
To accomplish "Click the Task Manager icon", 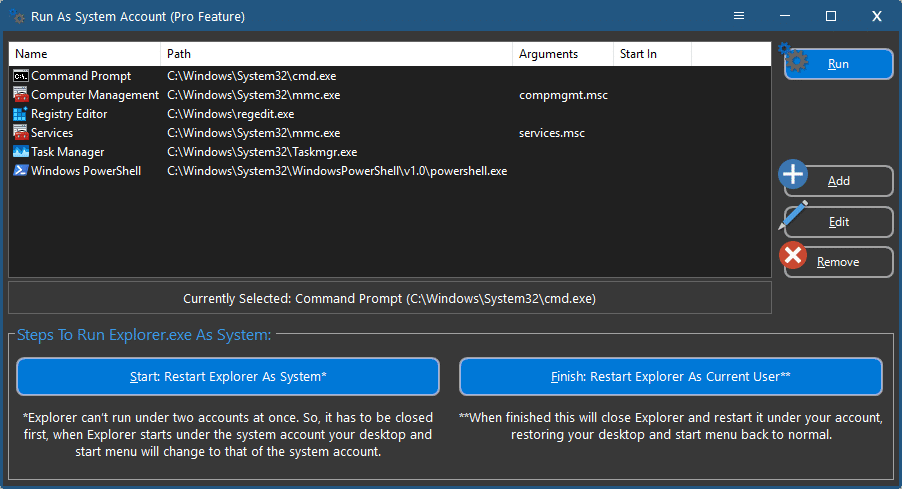I will (20, 152).
